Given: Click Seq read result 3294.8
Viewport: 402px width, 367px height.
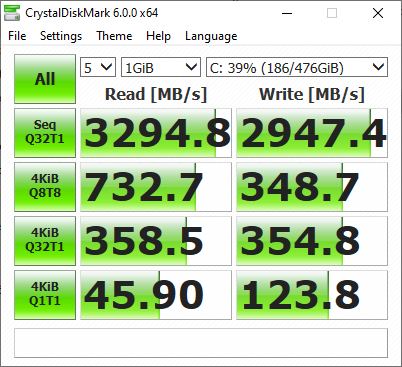Looking at the screenshot, I should pos(156,133).
